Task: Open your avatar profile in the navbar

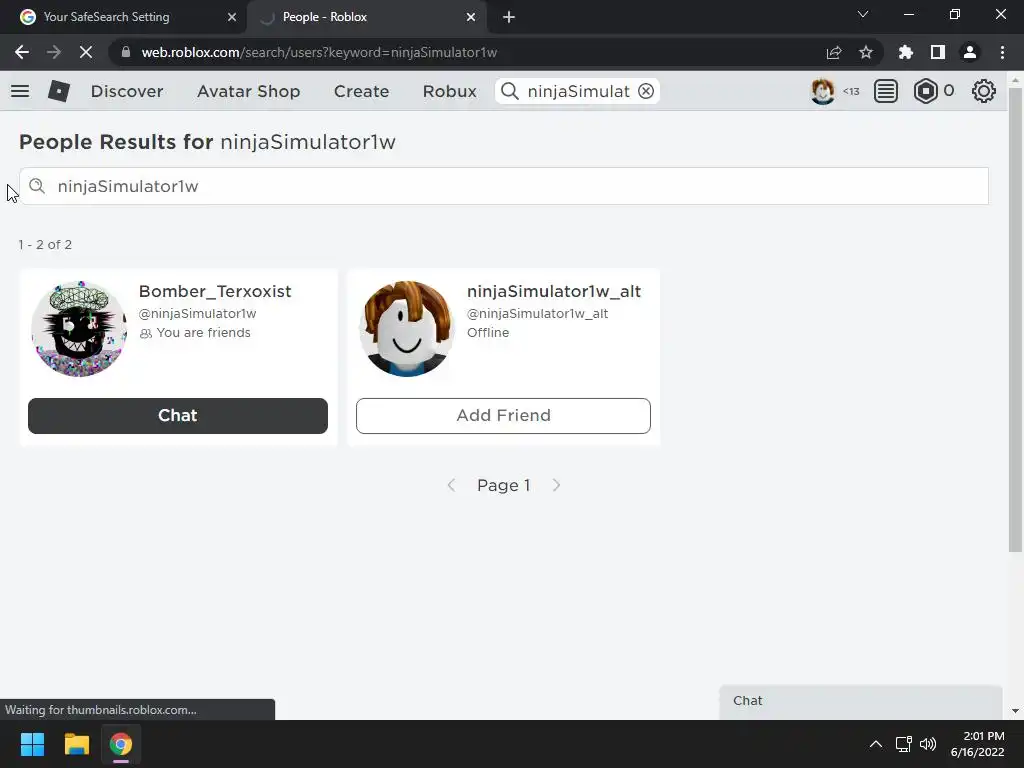Action: coord(822,91)
